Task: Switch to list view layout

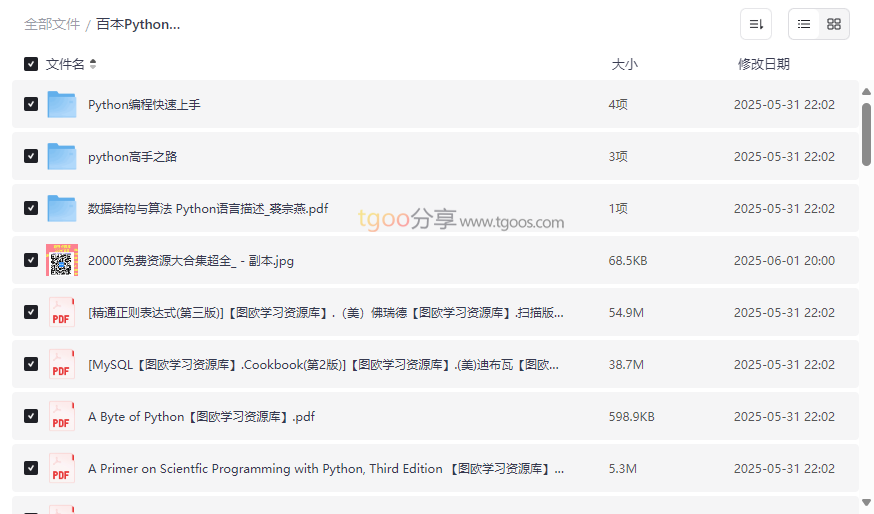Action: coord(804,24)
